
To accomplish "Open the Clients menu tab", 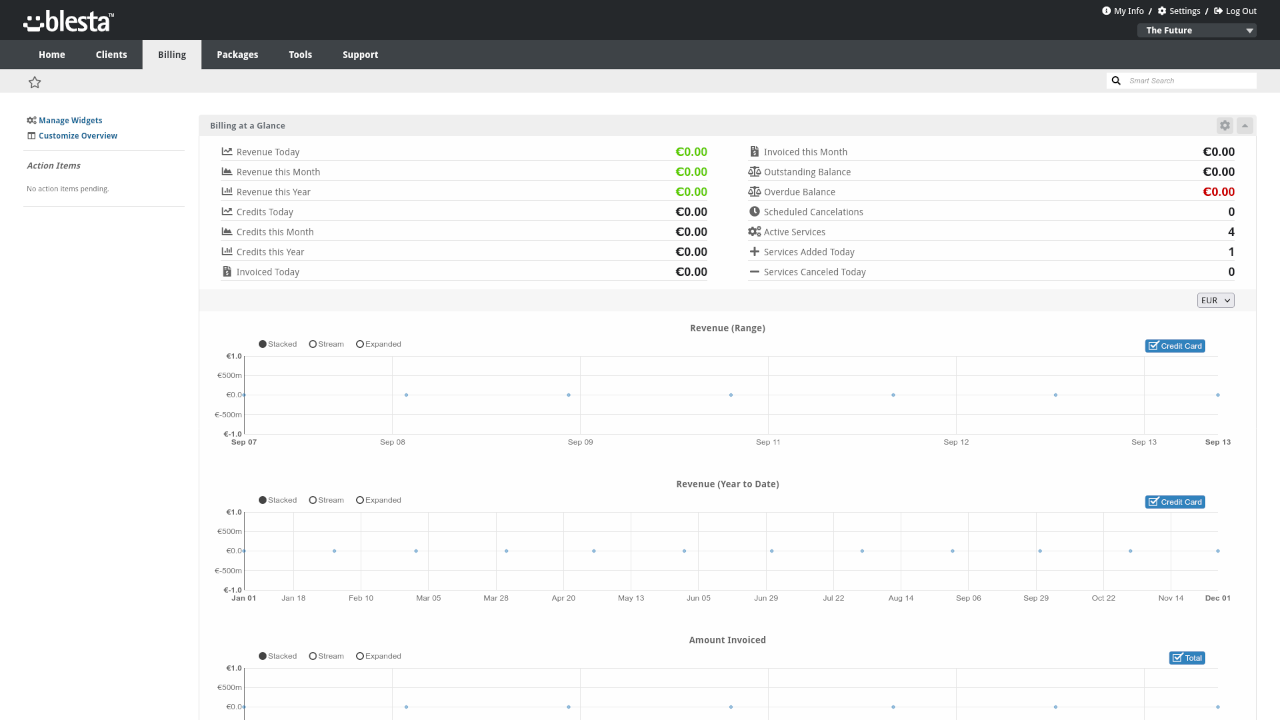I will pos(111,55).
